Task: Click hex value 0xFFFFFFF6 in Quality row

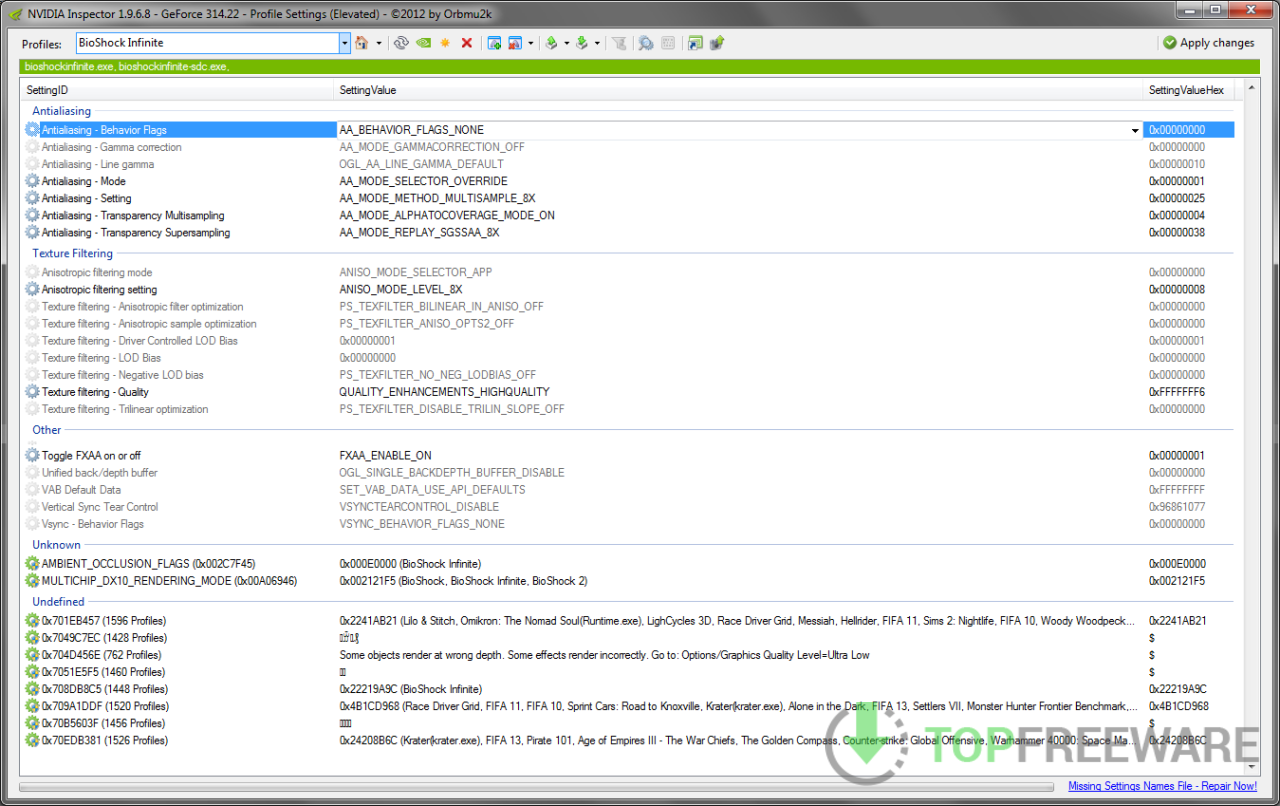Action: click(1177, 392)
